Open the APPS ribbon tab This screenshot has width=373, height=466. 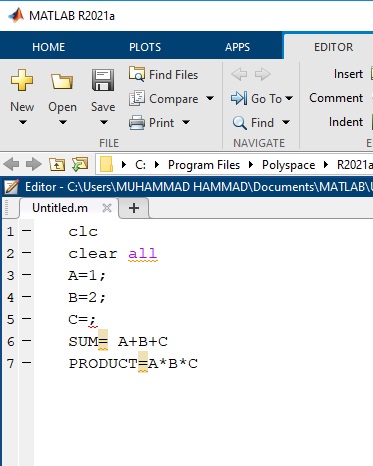click(237, 47)
